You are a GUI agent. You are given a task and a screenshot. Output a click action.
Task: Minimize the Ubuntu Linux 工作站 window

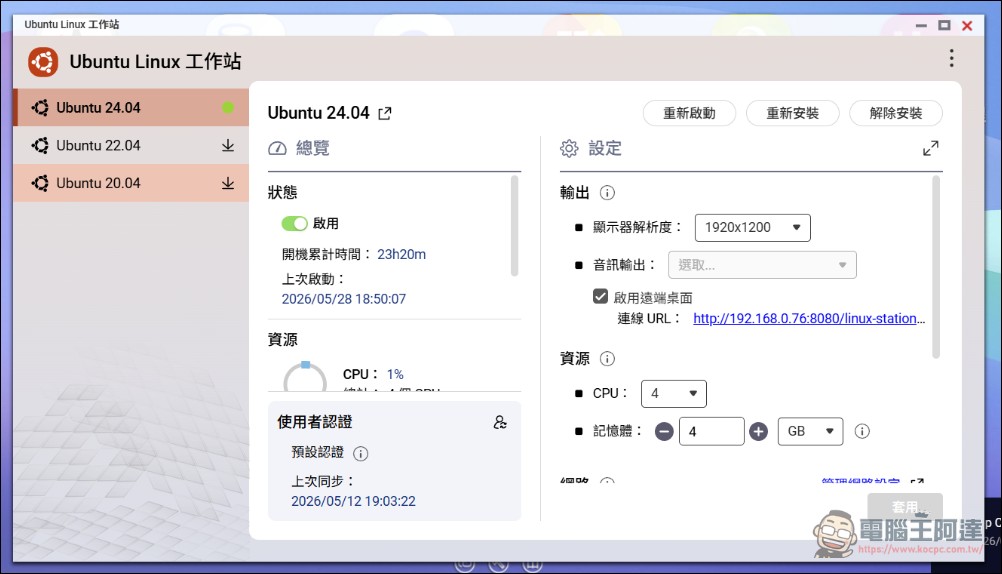pos(921,26)
